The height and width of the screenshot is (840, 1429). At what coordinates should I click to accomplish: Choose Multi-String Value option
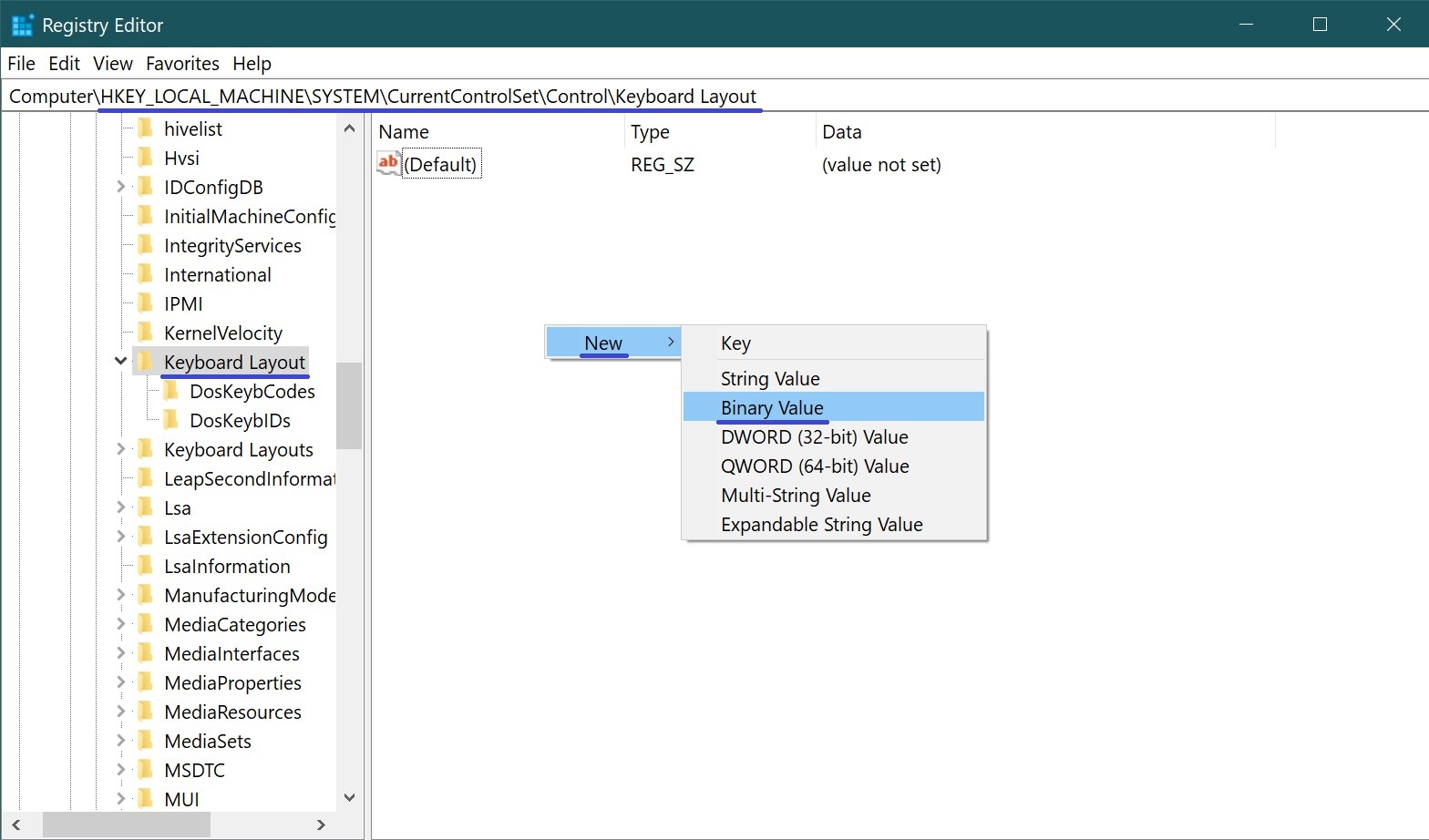[834, 495]
